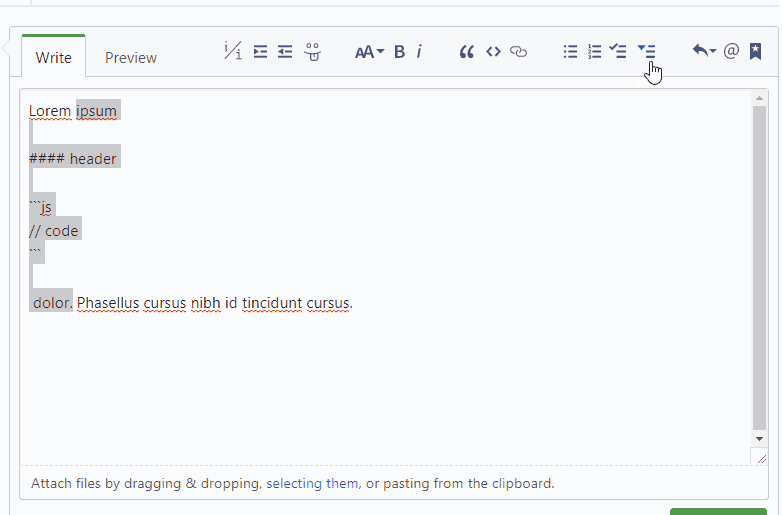The image size is (782, 515).
Task: Open the header text size dropdown
Action: (369, 51)
